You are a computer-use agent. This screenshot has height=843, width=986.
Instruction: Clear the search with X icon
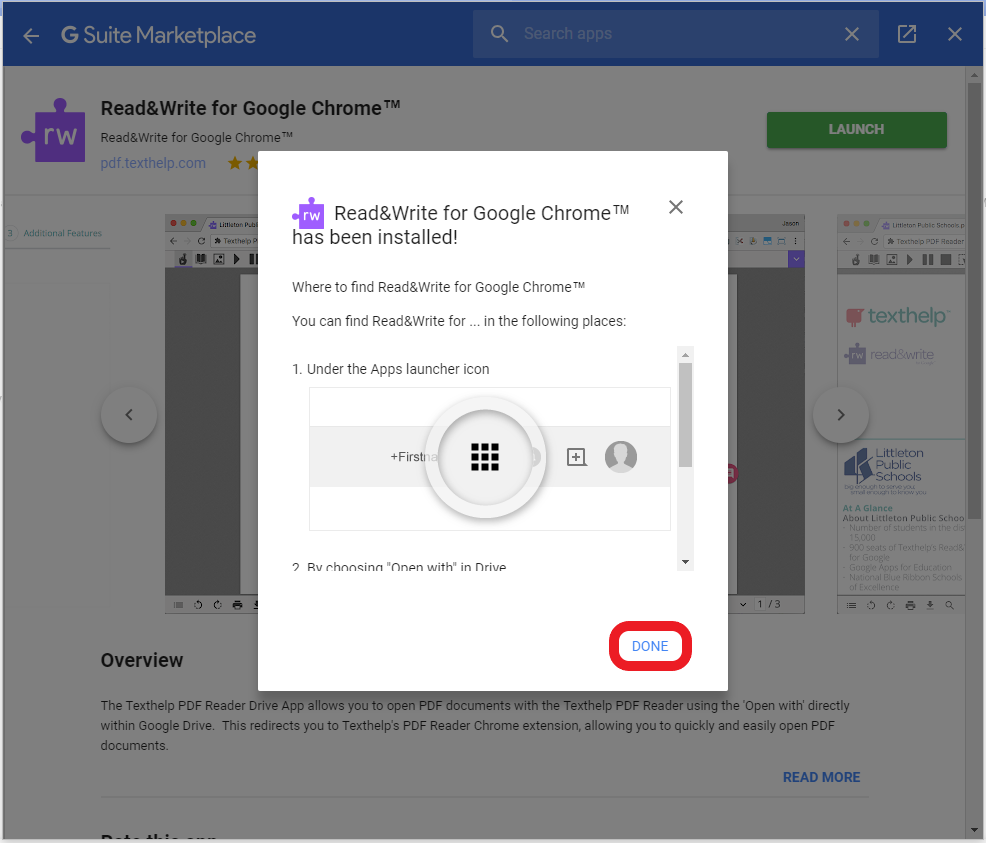(851, 34)
